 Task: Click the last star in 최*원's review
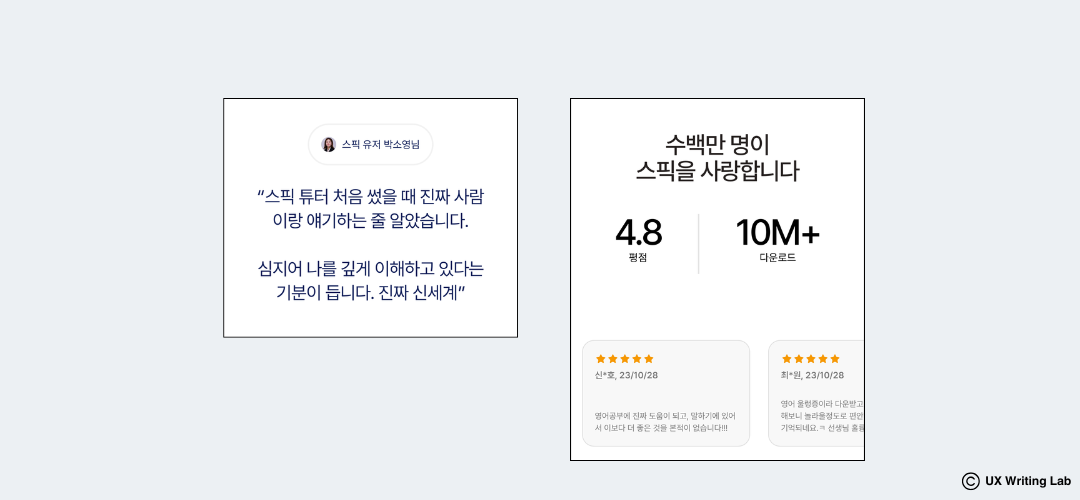tap(835, 359)
